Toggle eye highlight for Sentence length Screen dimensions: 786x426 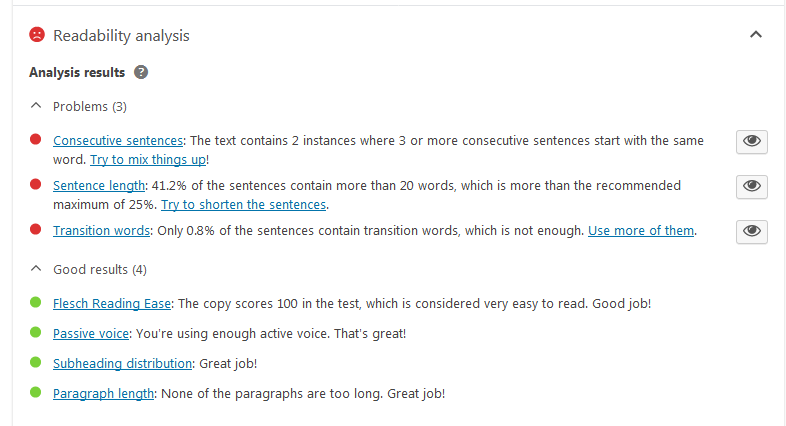tap(751, 186)
